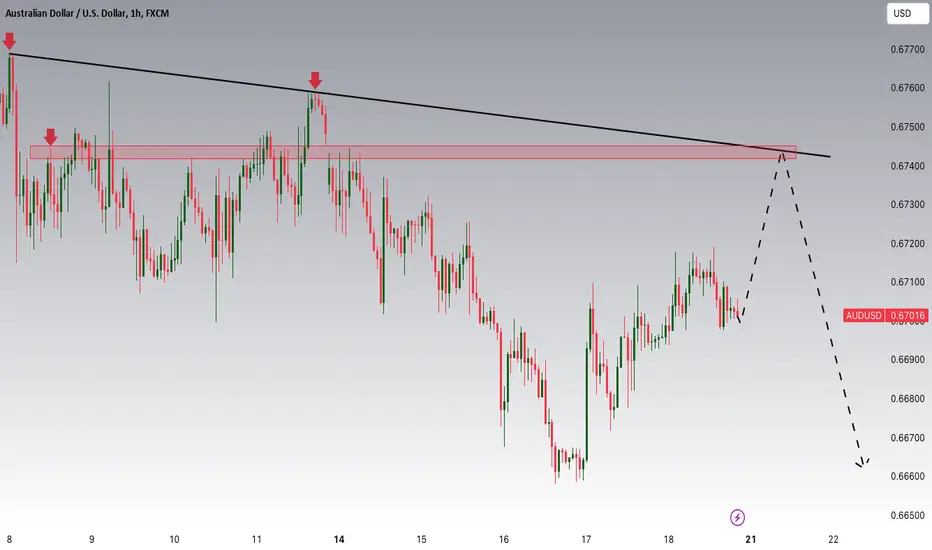Select the red horizontal resistance zone rectangle
This screenshot has width=932, height=550.
[x=413, y=152]
